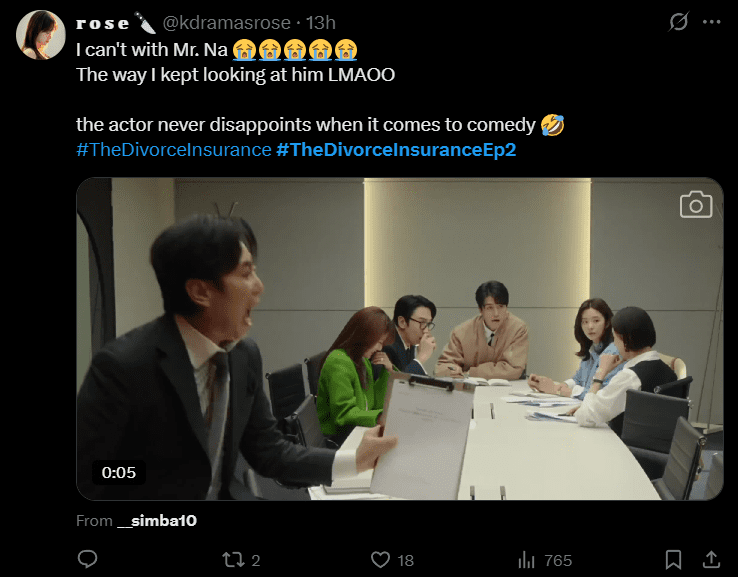
Task: Bookmark this post
Action: pyautogui.click(x=675, y=559)
